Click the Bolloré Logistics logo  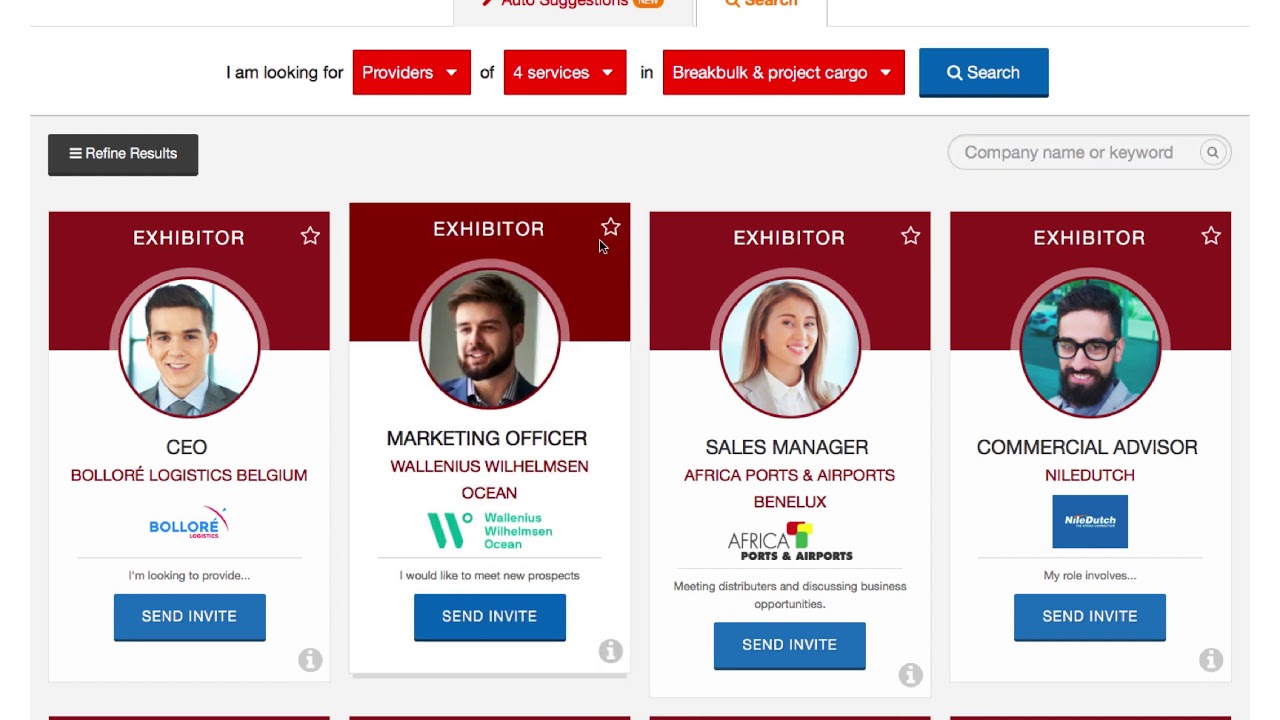(x=188, y=523)
